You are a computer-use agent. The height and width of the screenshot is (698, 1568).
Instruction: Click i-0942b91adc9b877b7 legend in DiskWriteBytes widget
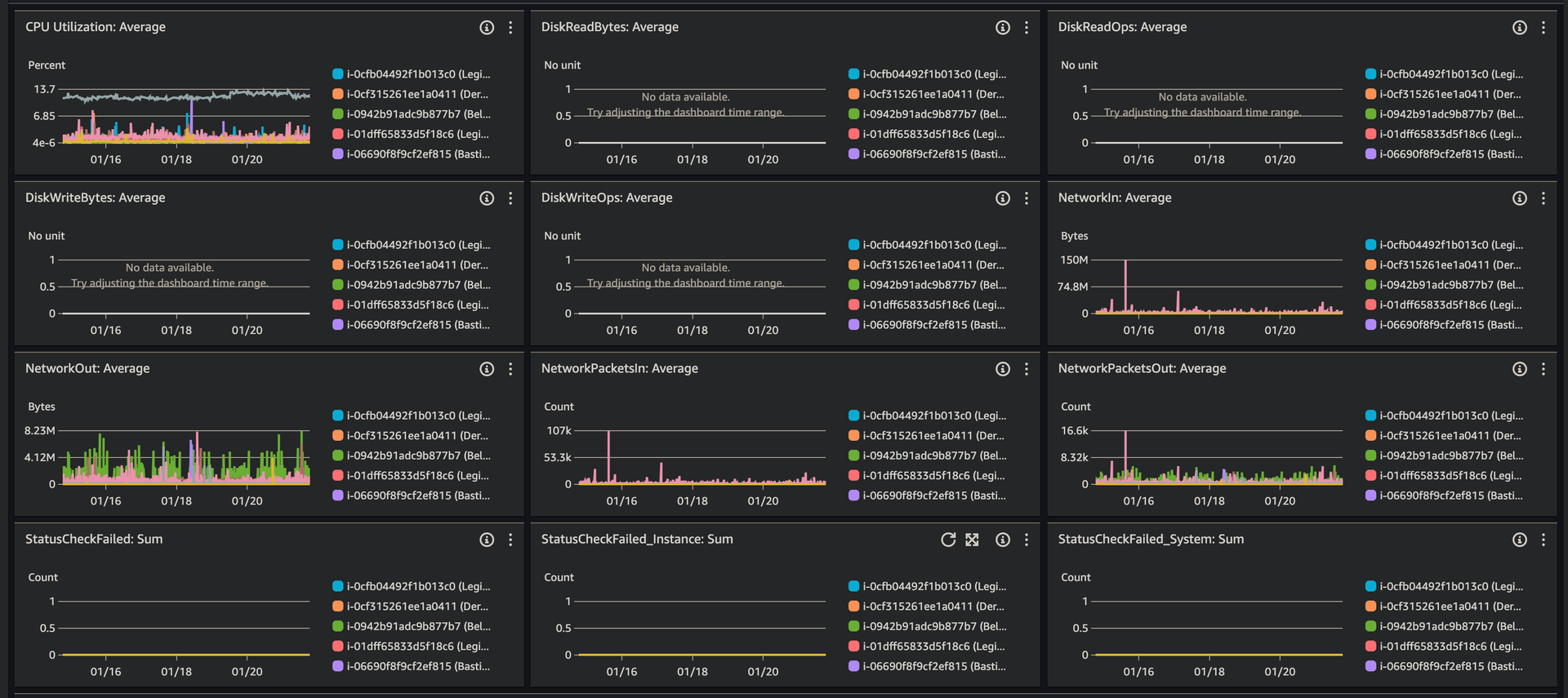point(412,285)
